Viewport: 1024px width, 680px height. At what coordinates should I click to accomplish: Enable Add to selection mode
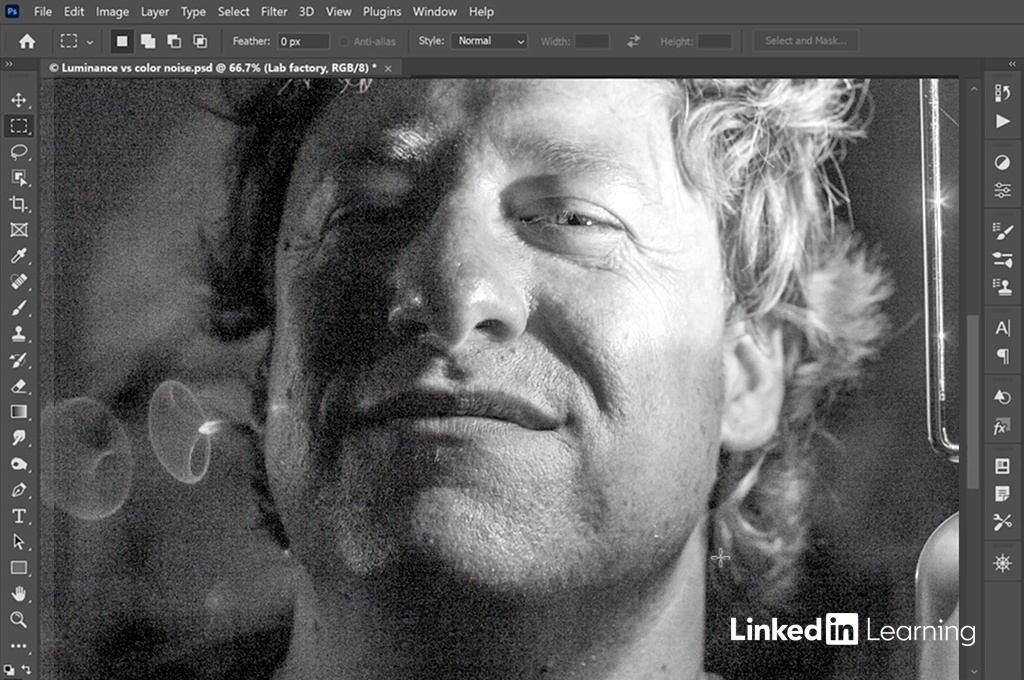(148, 41)
